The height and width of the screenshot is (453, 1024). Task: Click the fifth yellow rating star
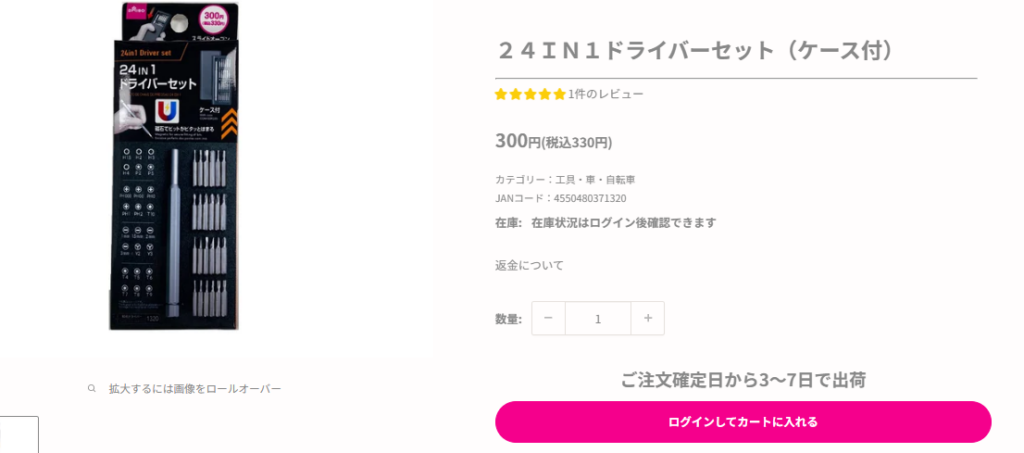tap(559, 94)
